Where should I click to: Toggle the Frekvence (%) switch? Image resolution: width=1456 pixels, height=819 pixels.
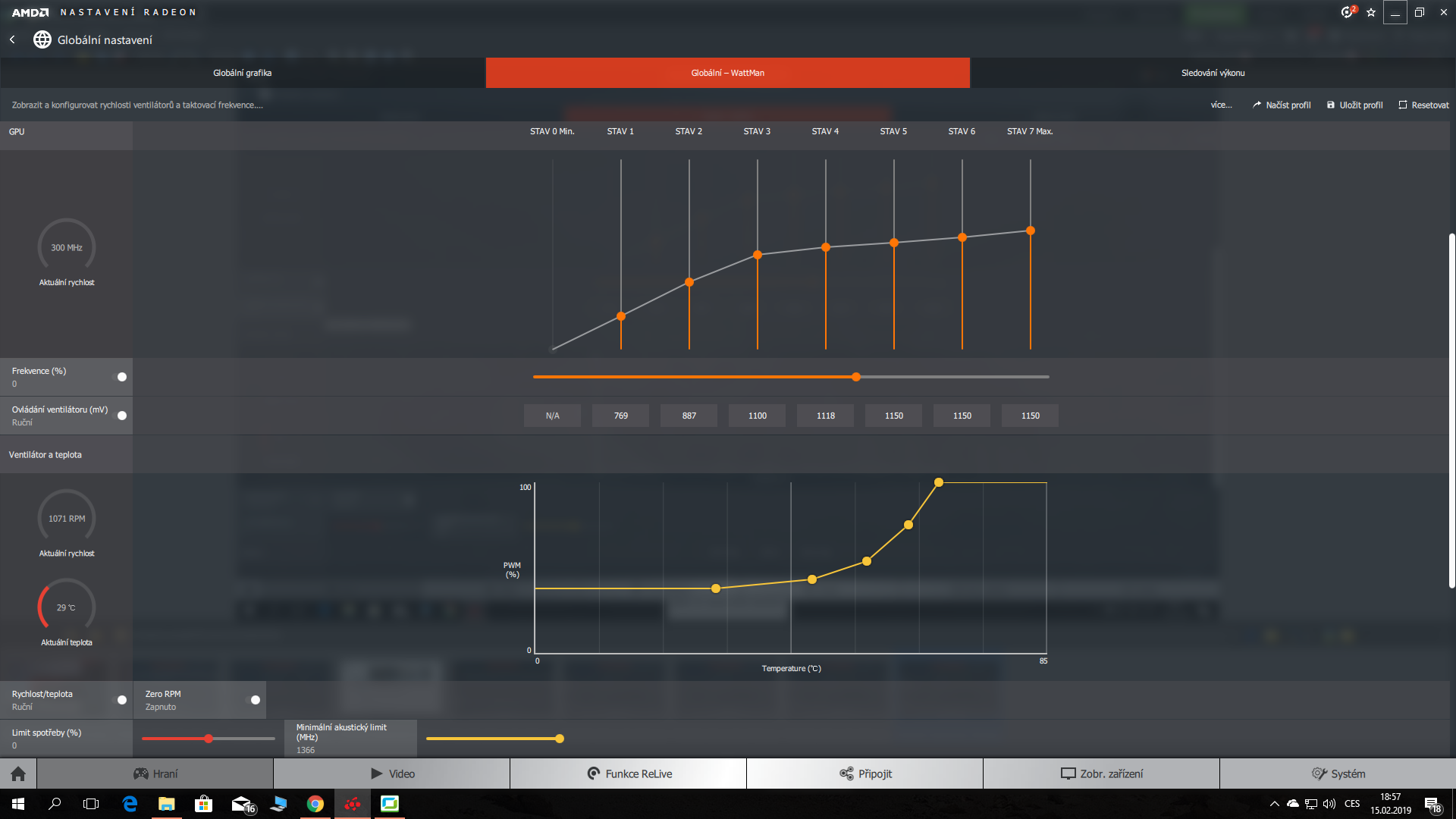[121, 377]
